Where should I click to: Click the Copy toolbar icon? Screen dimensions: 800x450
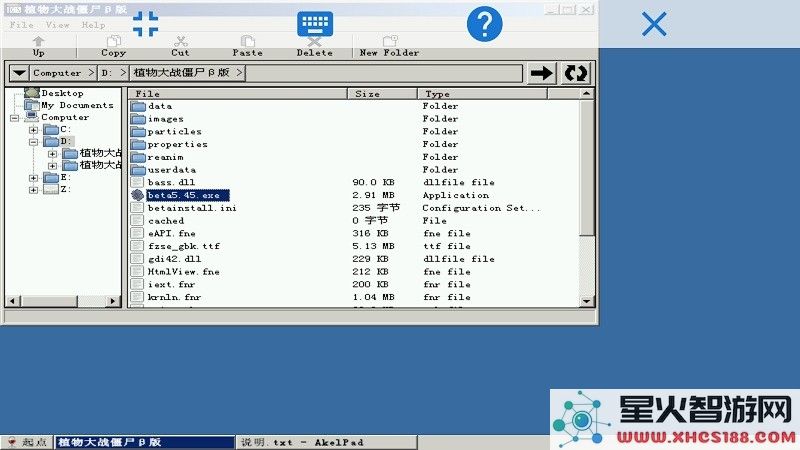tap(113, 42)
